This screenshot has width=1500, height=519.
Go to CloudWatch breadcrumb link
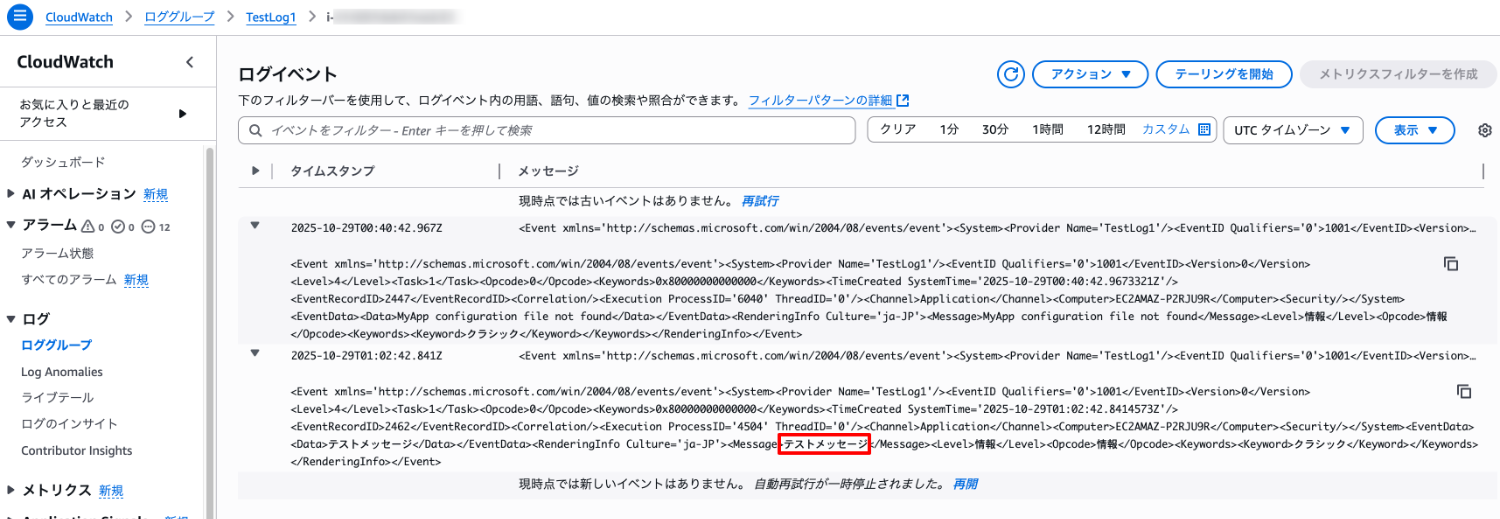[79, 17]
